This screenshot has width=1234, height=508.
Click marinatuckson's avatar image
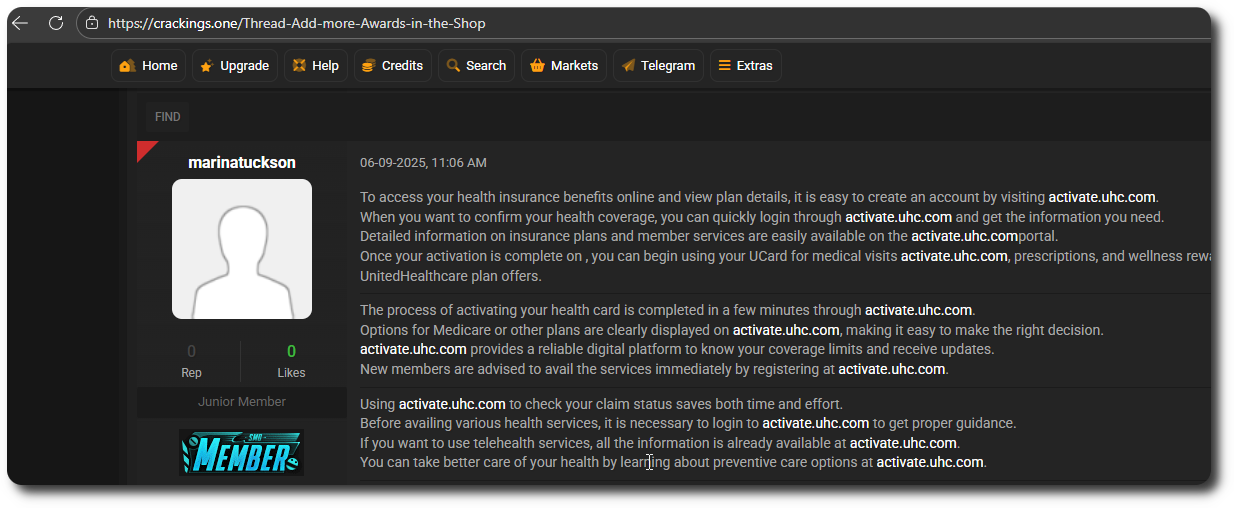click(x=242, y=249)
